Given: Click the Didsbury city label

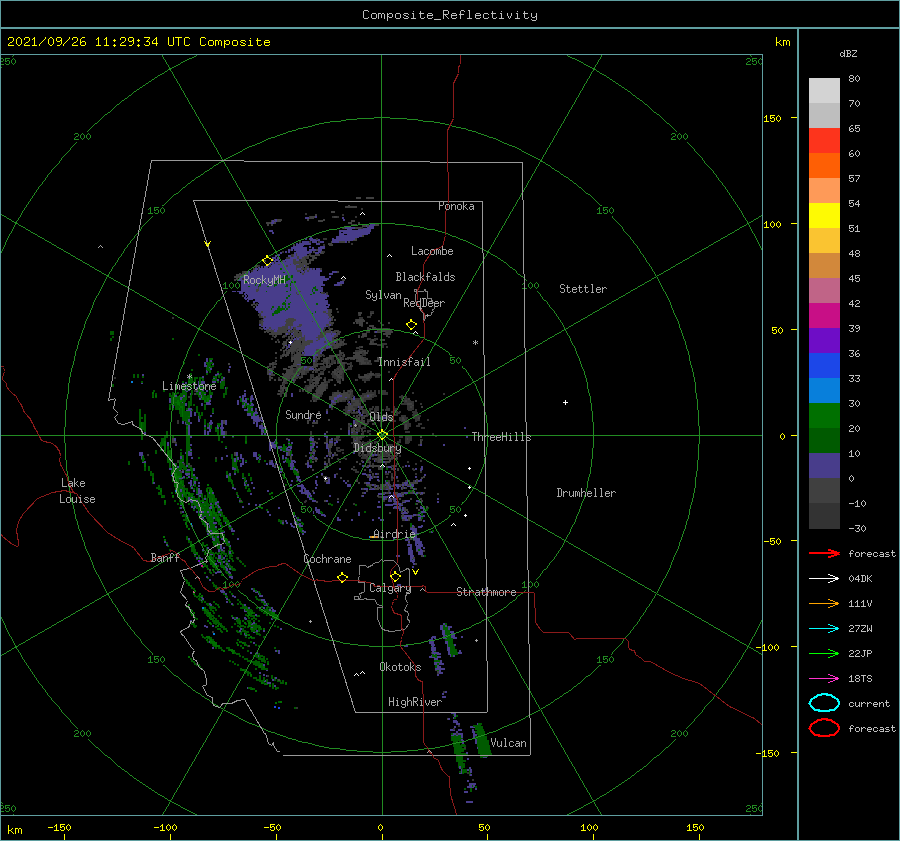Looking at the screenshot, I should (377, 448).
